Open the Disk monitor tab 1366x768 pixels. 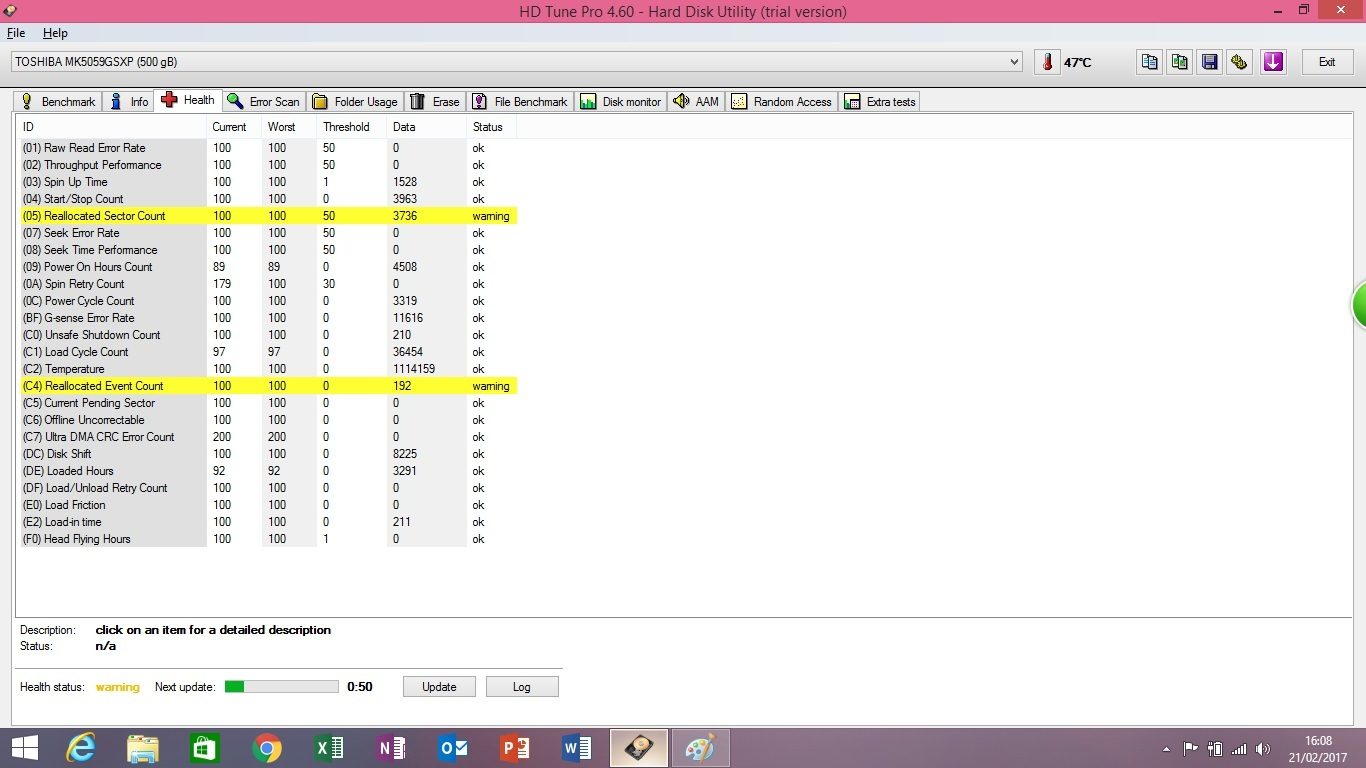[x=621, y=102]
